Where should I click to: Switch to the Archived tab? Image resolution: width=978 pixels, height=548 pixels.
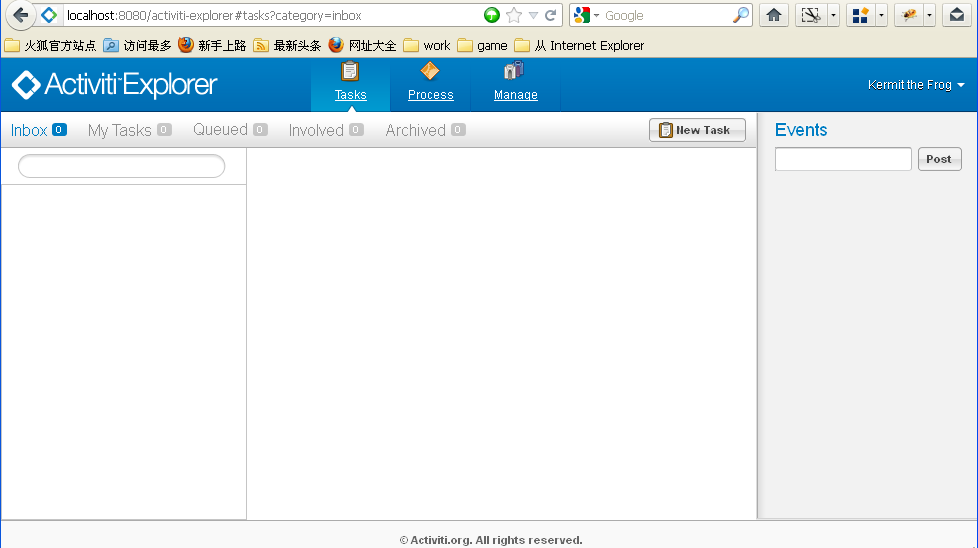(x=425, y=130)
